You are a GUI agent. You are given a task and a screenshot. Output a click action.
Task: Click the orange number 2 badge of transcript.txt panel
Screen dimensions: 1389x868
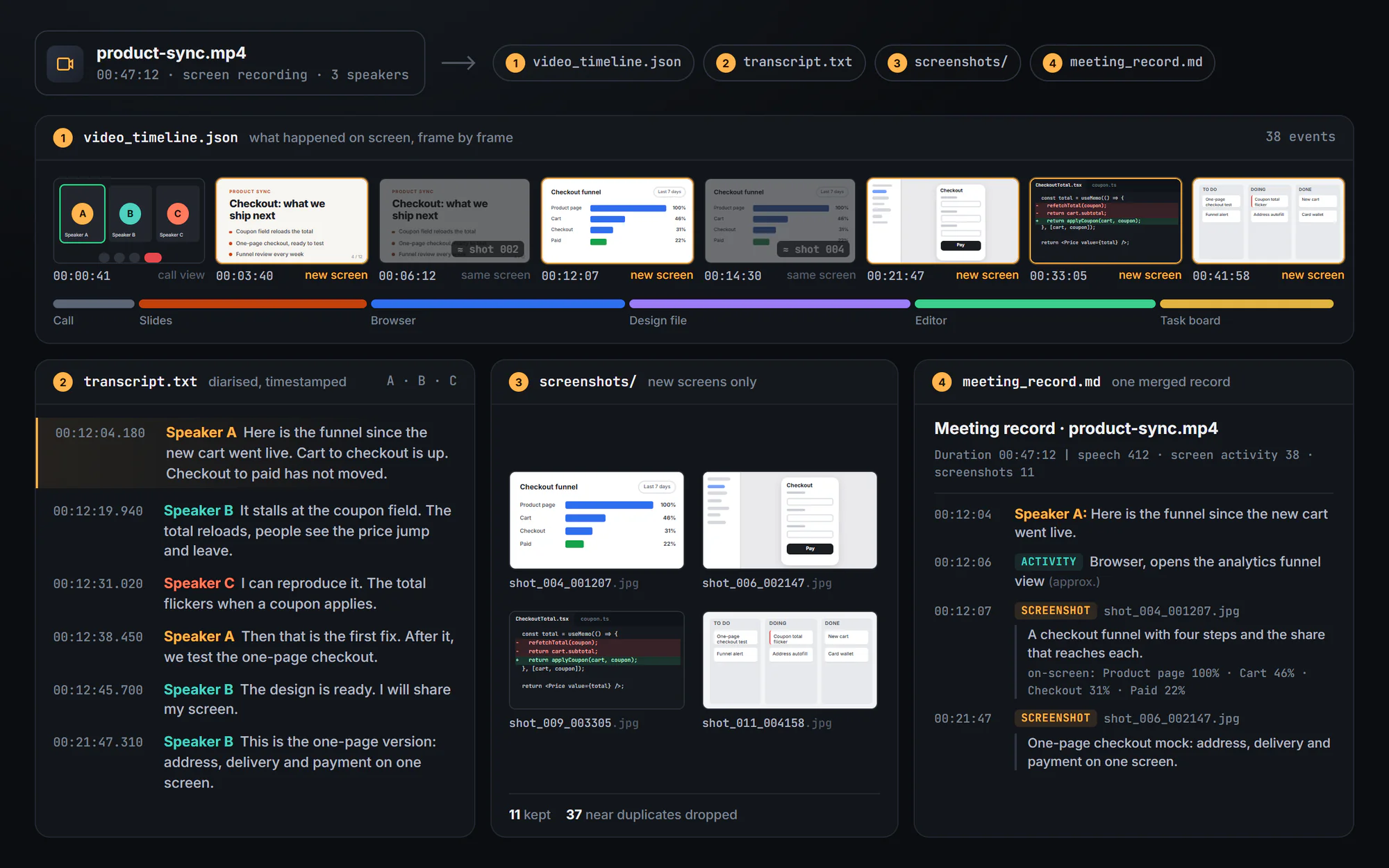63,382
